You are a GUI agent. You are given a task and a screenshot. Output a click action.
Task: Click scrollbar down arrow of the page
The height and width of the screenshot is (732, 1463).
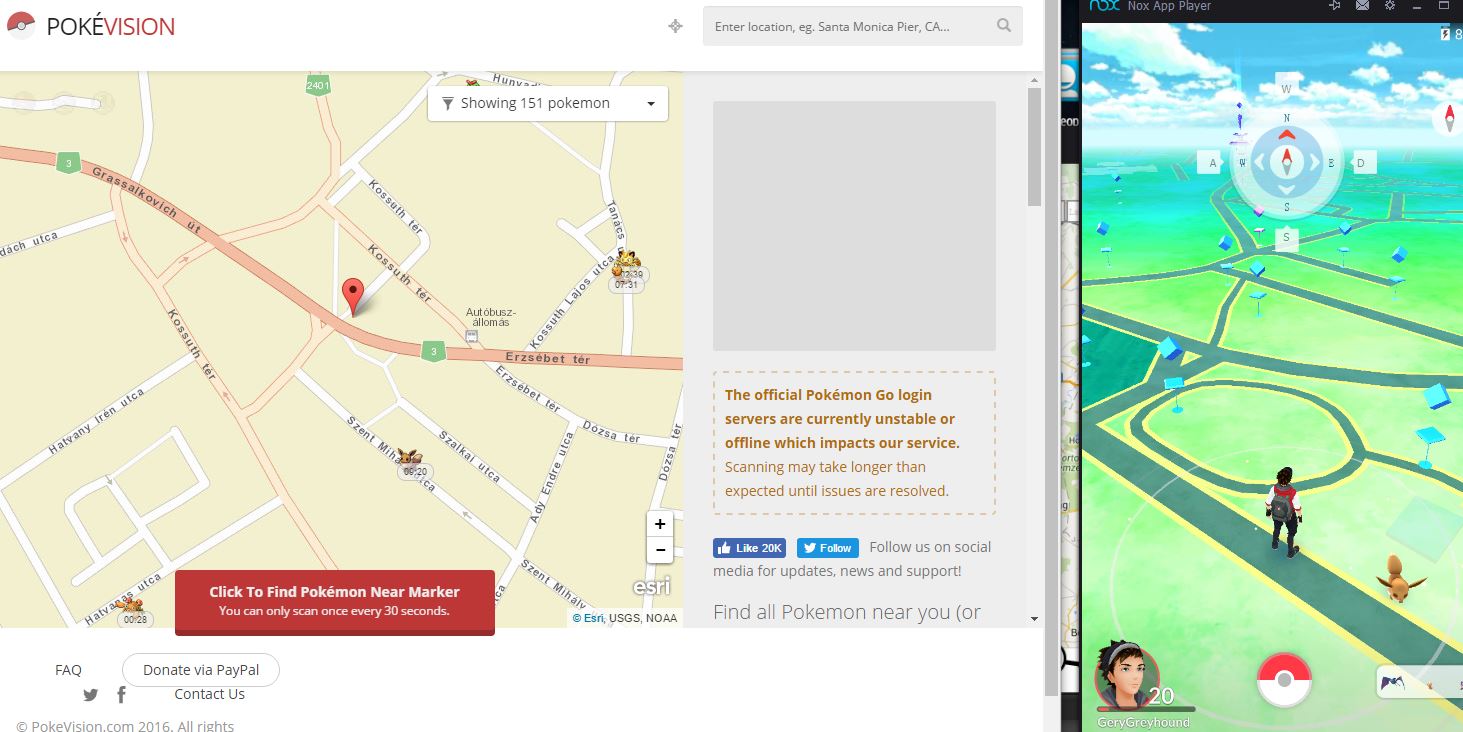(1035, 619)
